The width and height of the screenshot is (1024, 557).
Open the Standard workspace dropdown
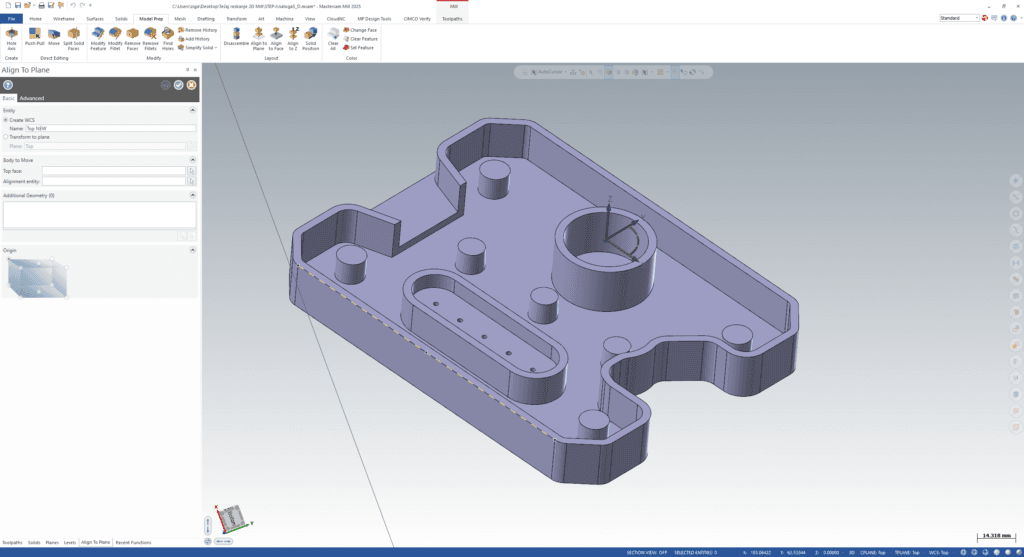click(960, 18)
